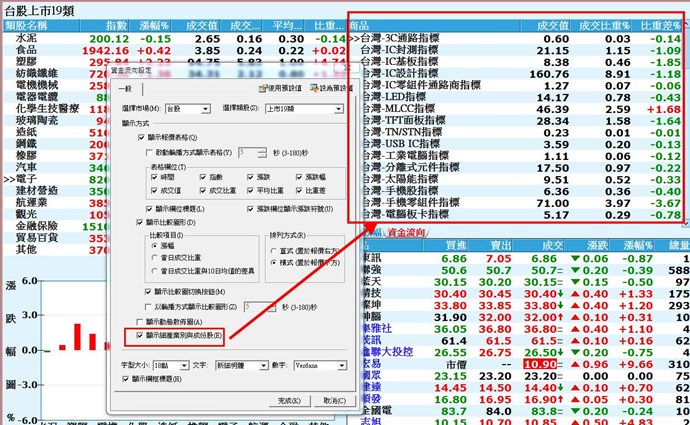This screenshot has width=690, height=425.
Task: Close the 資金流向設定 dialog
Action: [x=347, y=68]
